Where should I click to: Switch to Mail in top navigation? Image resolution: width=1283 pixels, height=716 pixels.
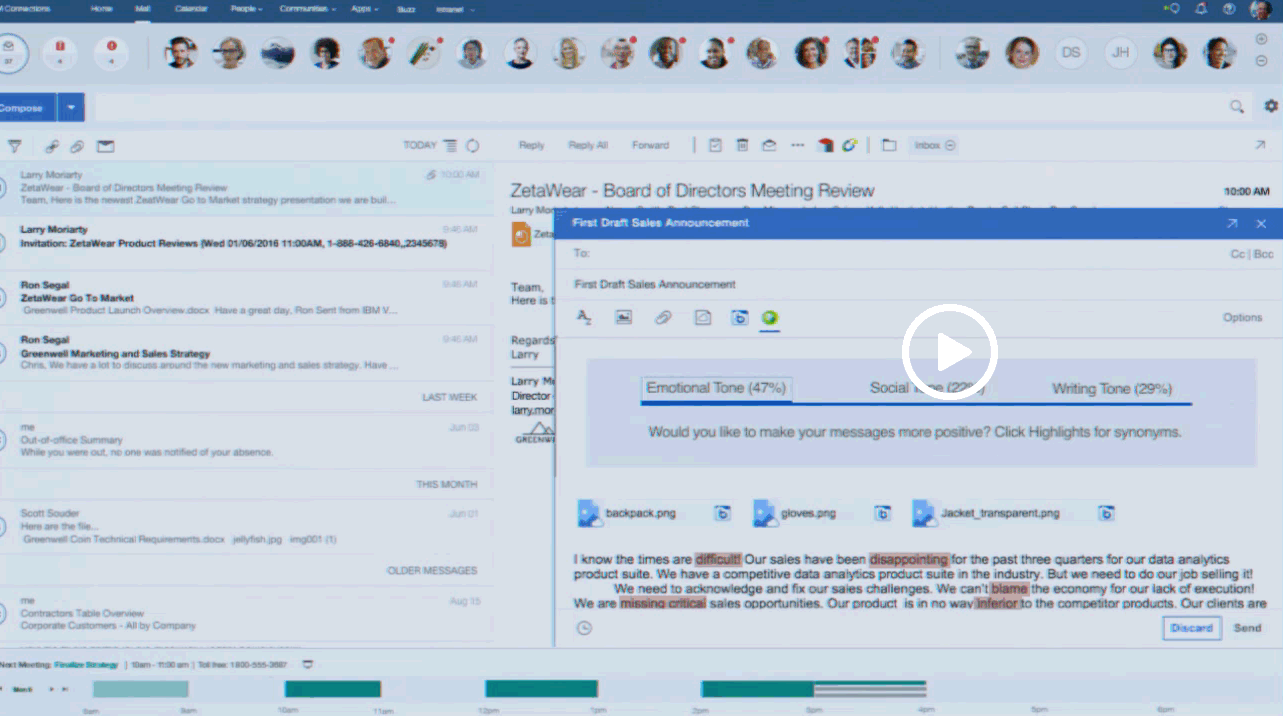[x=143, y=9]
